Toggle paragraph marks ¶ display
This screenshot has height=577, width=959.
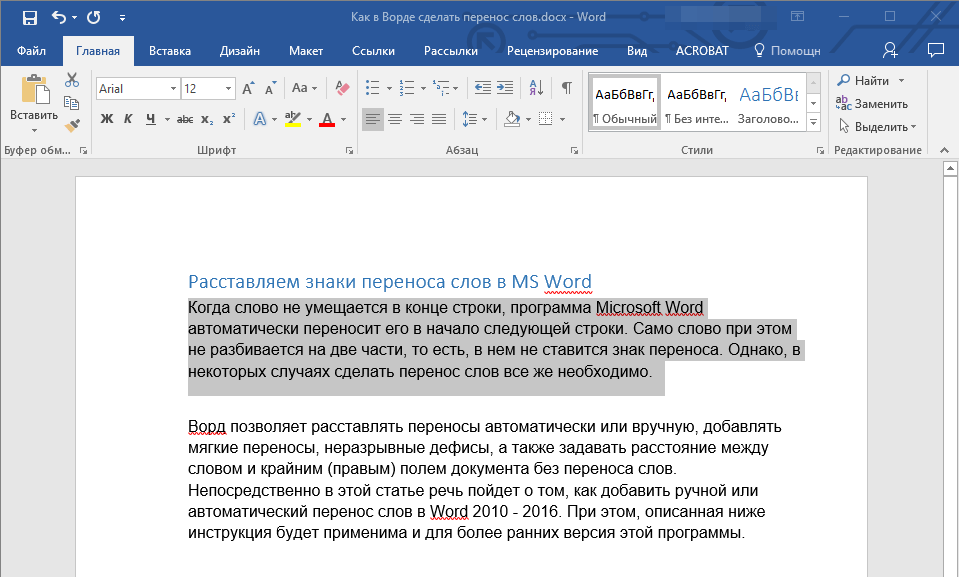(567, 88)
